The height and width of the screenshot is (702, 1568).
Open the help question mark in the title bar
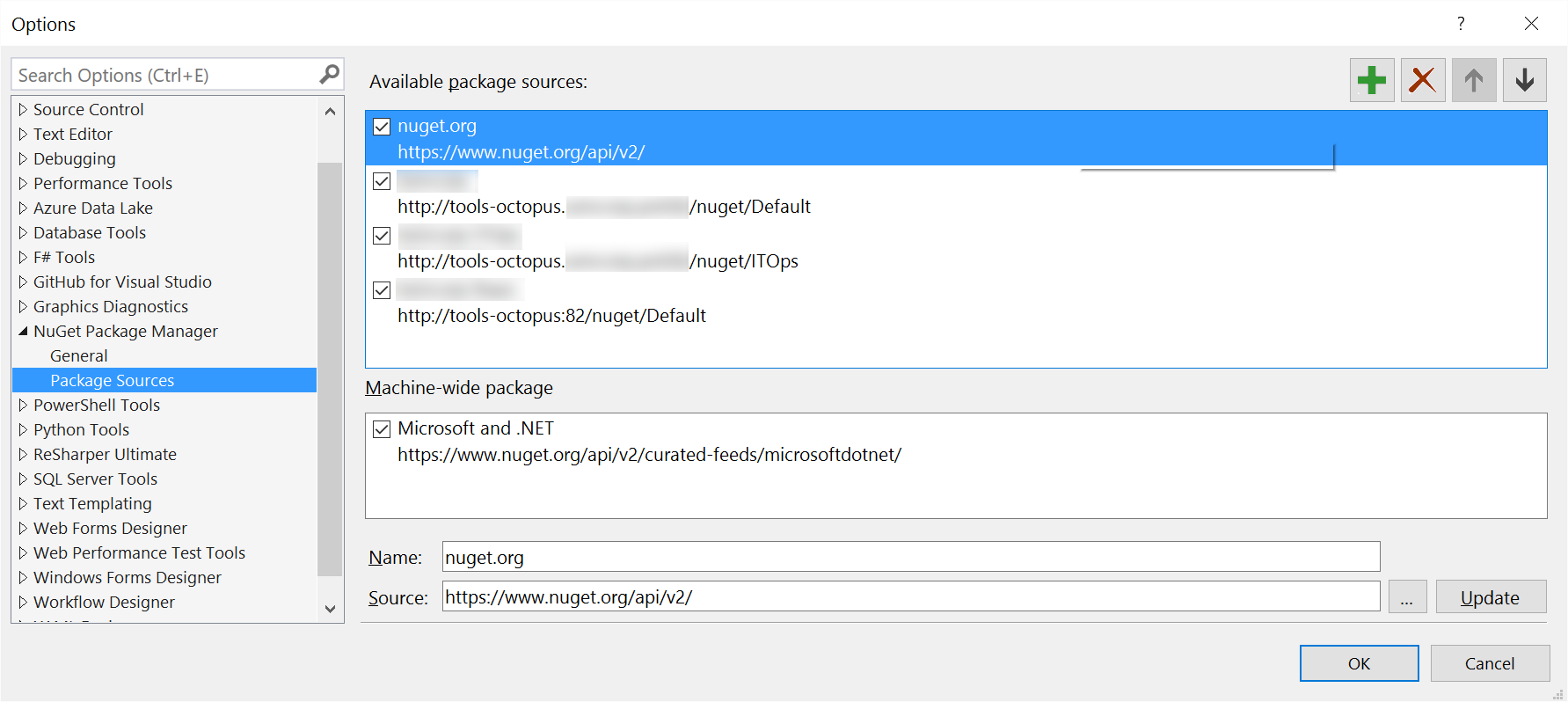[1461, 24]
